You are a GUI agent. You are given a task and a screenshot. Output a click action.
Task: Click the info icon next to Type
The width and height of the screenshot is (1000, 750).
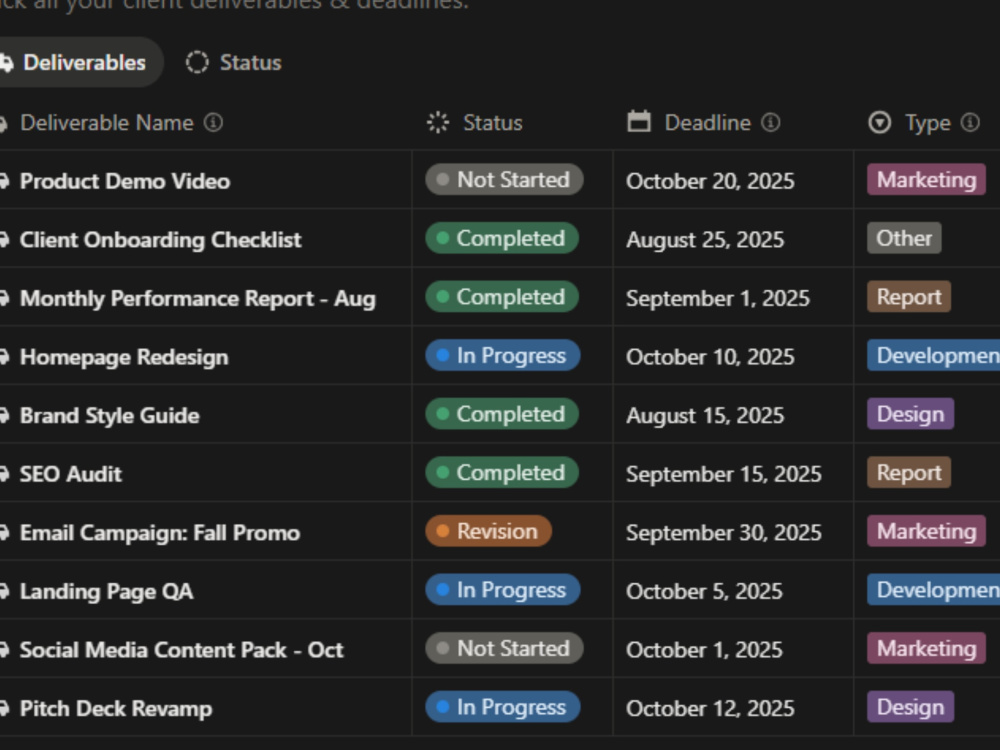(970, 122)
